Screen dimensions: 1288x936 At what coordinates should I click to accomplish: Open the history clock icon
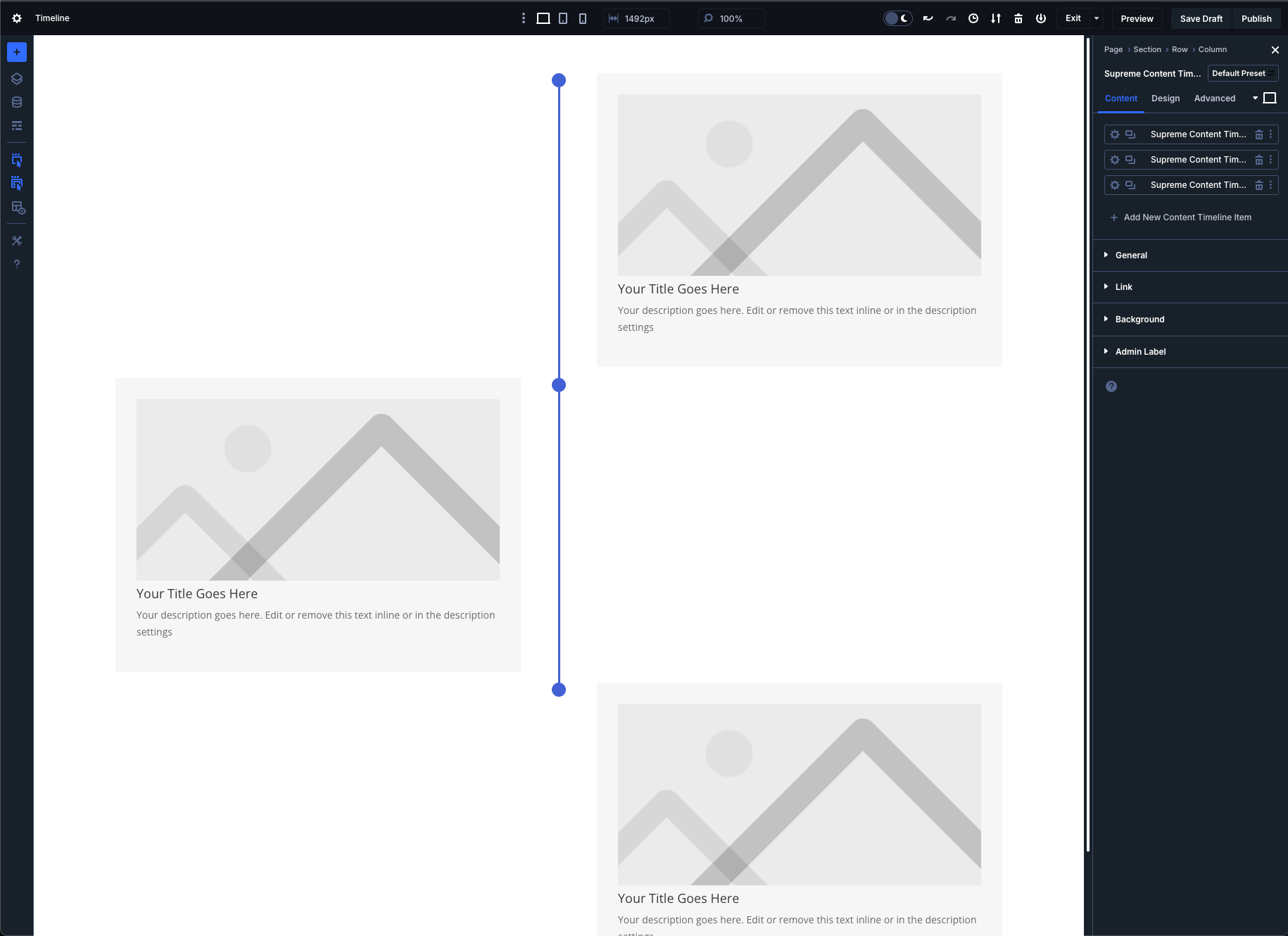click(973, 18)
